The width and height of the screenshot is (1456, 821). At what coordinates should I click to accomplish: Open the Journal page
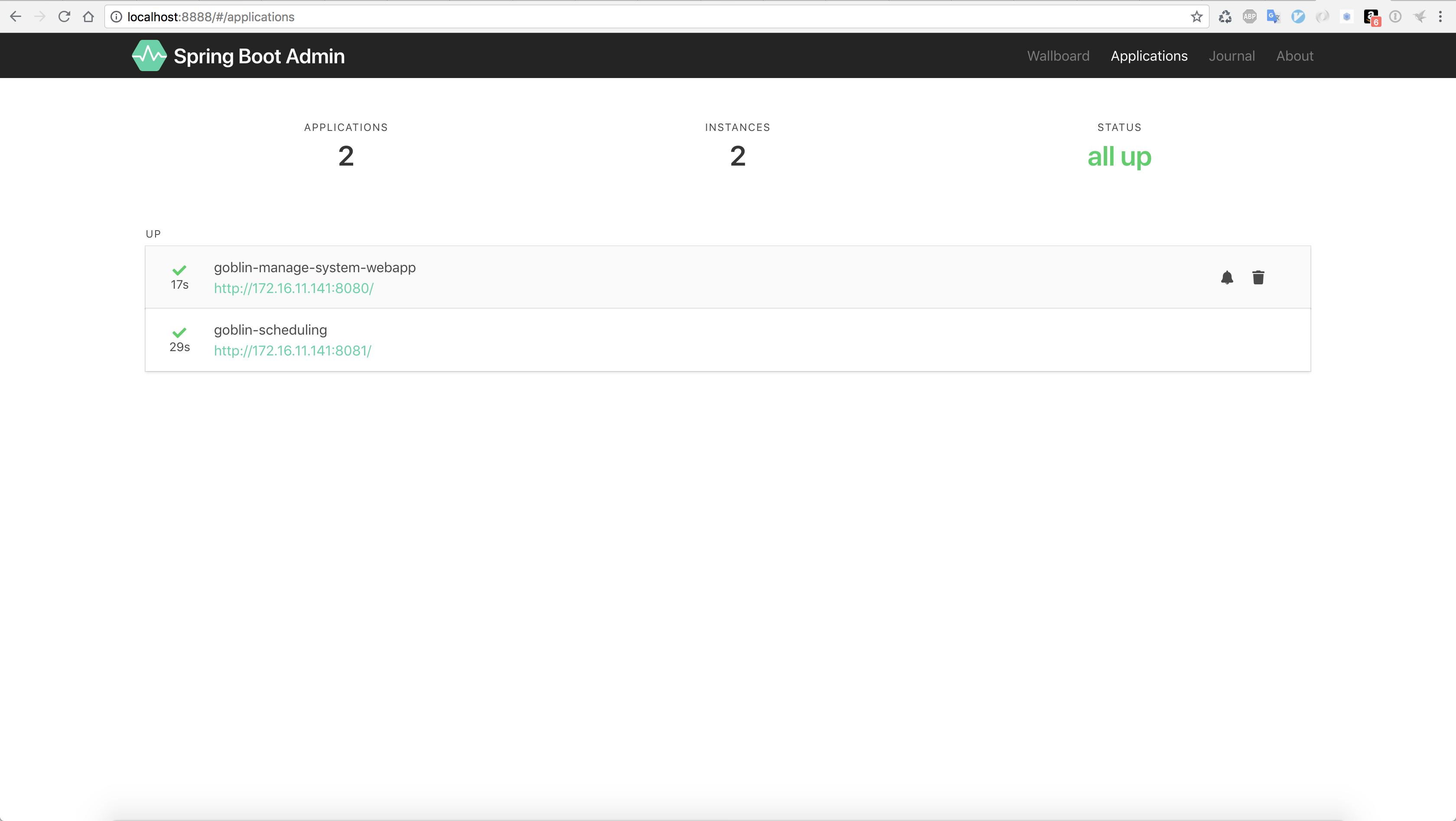pyautogui.click(x=1232, y=56)
